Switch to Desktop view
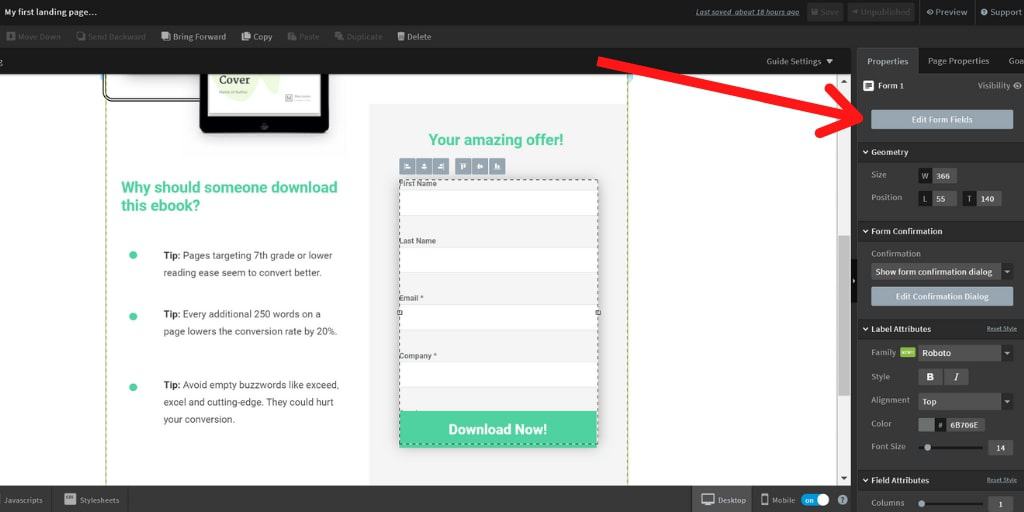This screenshot has height=512, width=1024. (x=723, y=500)
